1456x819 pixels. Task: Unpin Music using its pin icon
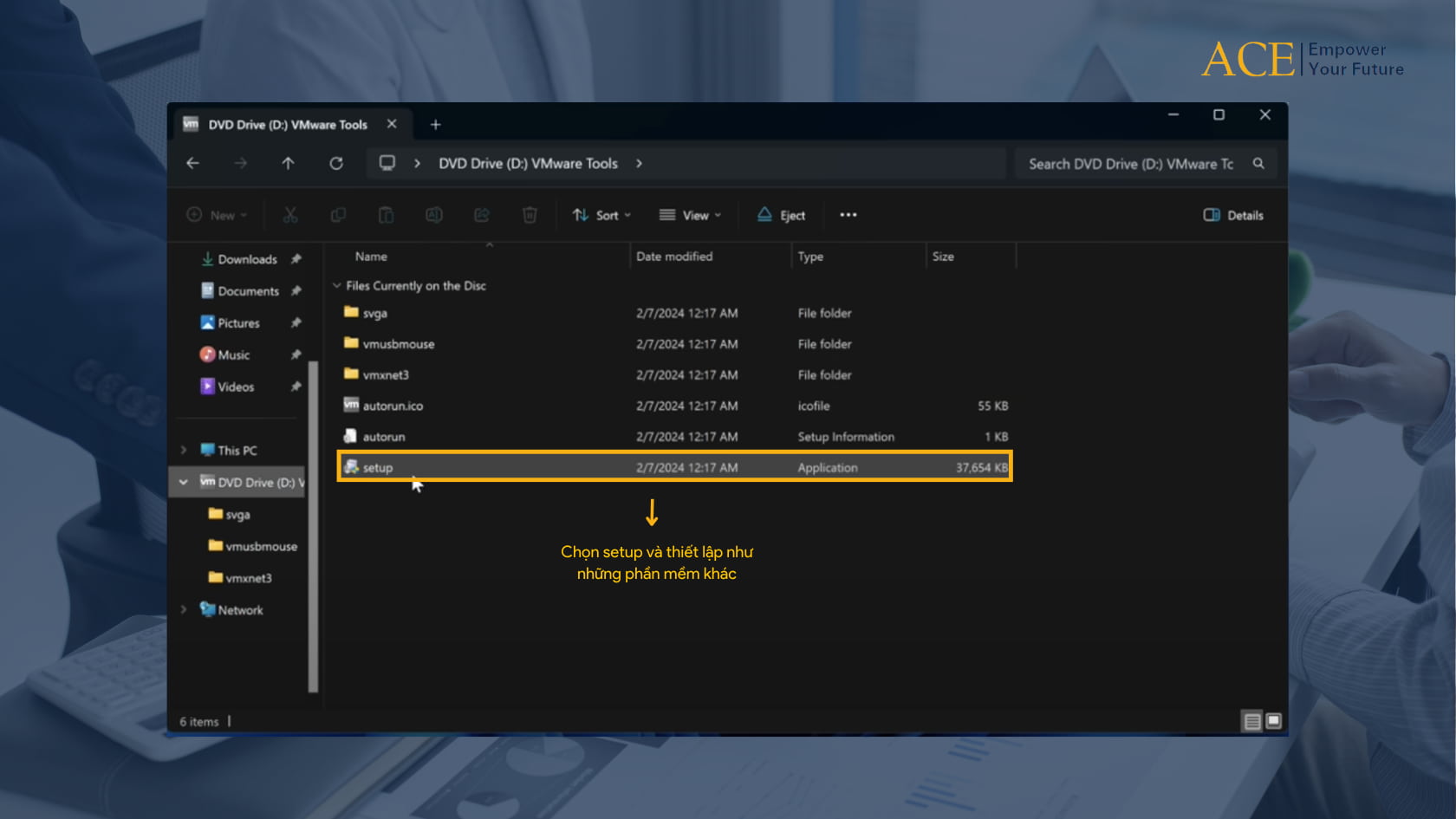[x=296, y=354]
